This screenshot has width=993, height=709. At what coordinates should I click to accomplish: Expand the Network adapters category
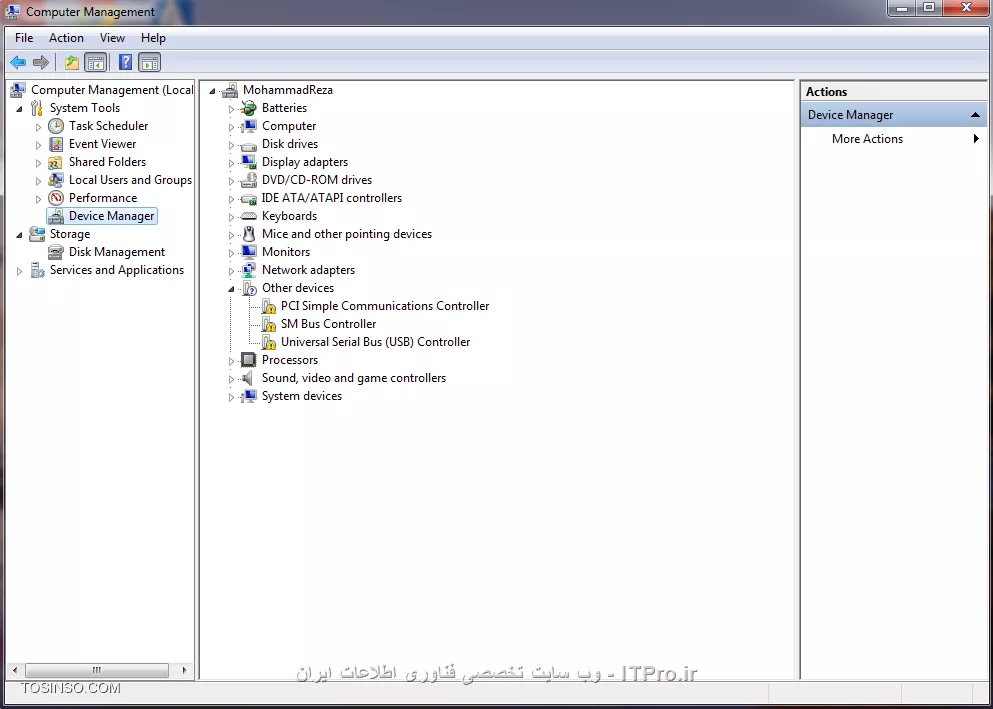(231, 271)
